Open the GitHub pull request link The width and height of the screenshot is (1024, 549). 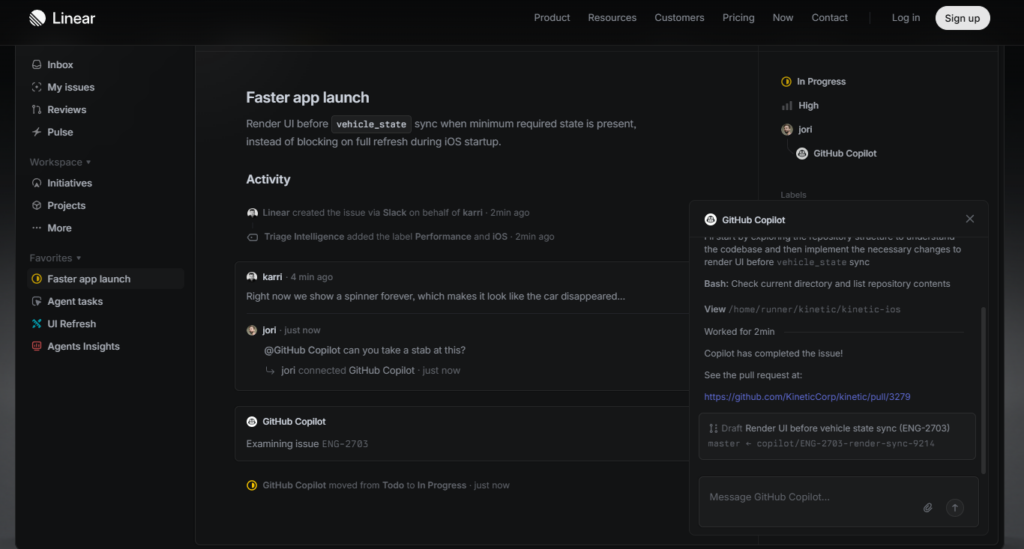tap(807, 397)
